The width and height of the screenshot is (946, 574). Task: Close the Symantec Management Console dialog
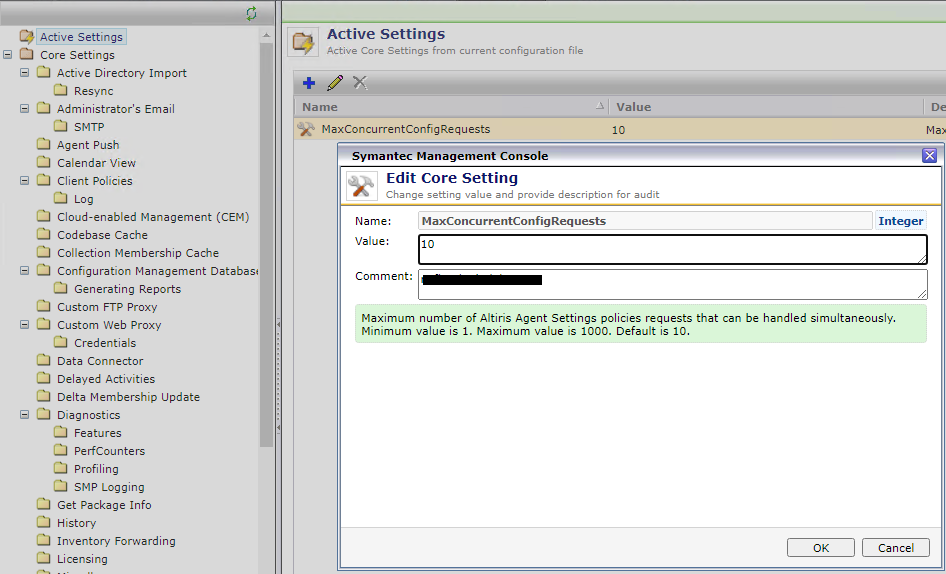point(929,155)
